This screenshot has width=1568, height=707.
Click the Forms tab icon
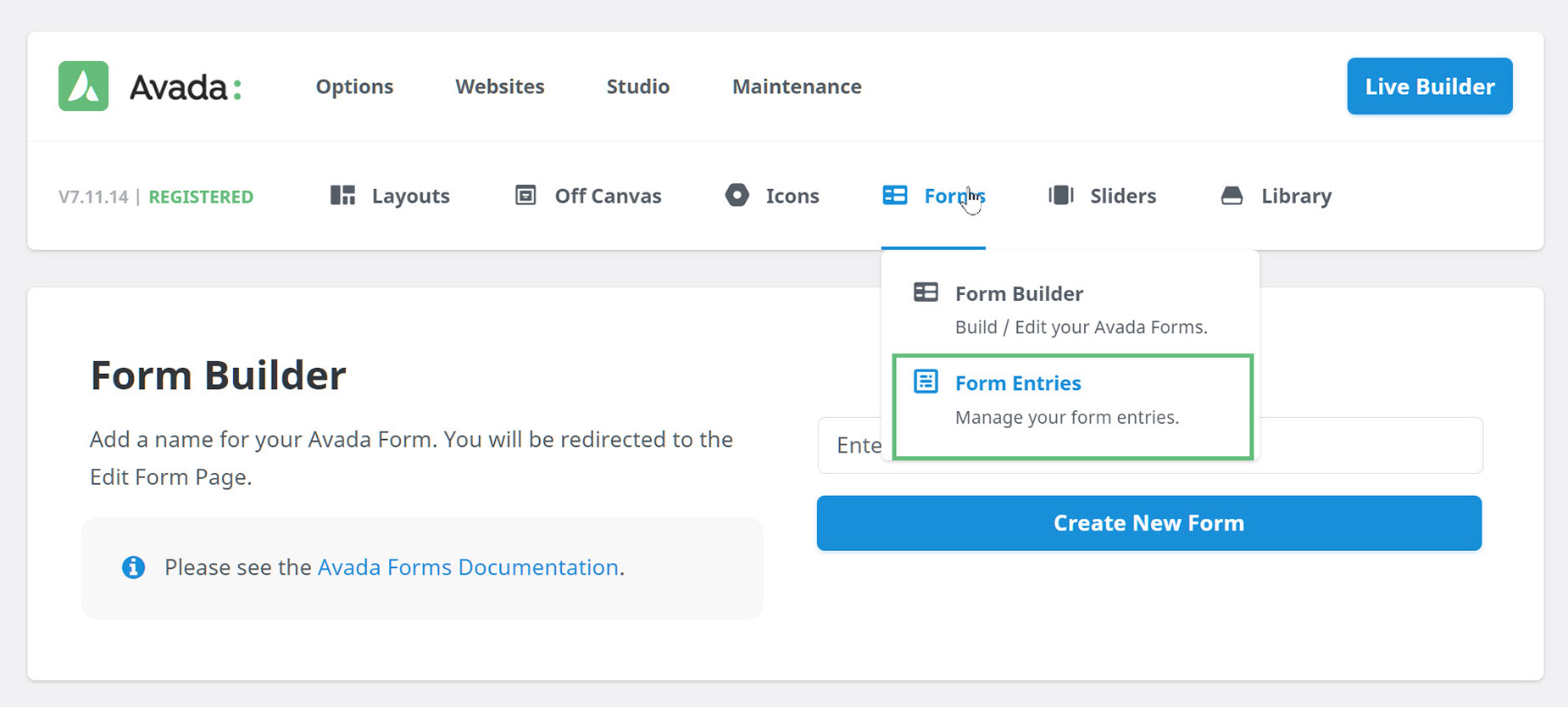895,196
